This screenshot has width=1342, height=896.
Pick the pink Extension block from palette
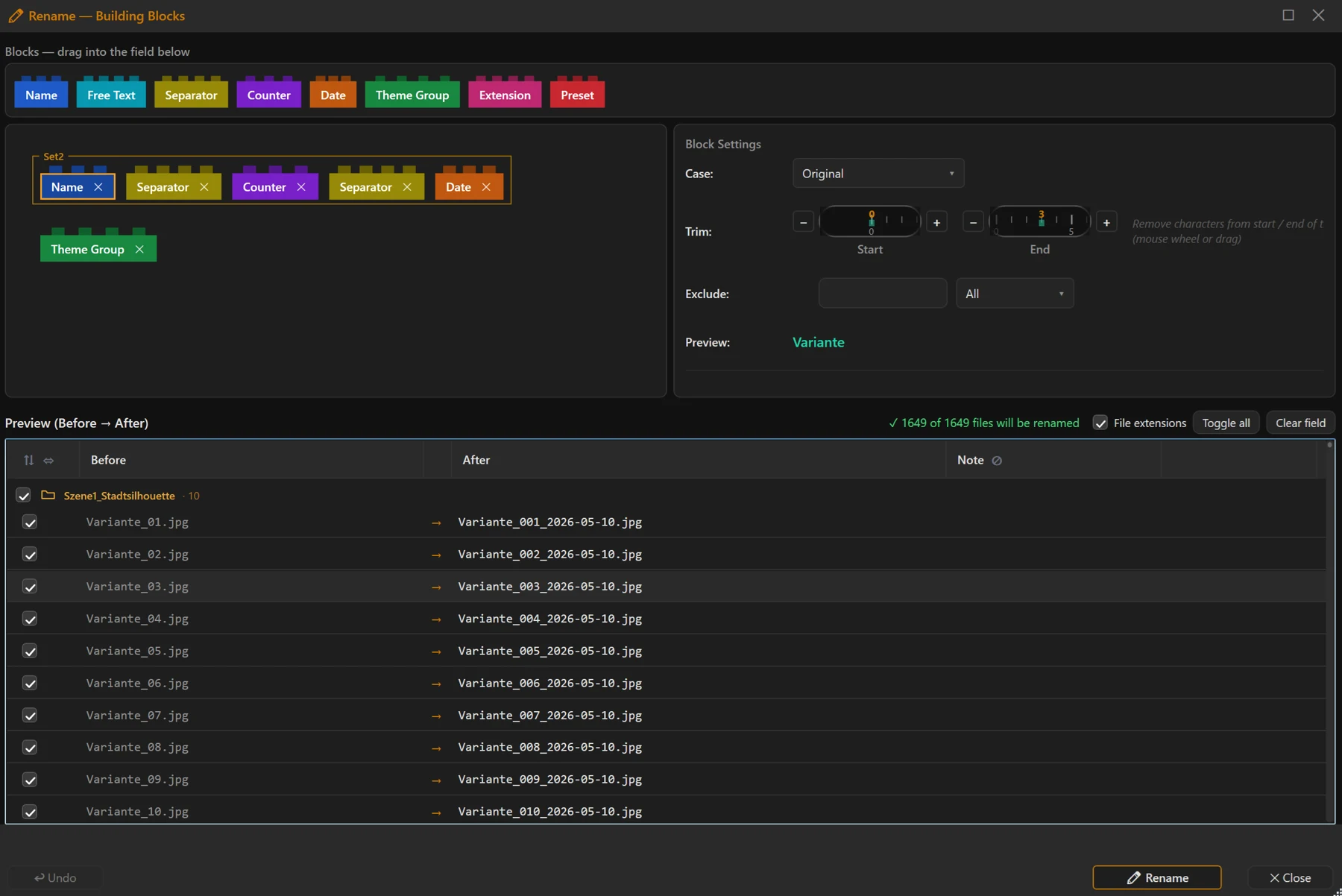point(505,95)
